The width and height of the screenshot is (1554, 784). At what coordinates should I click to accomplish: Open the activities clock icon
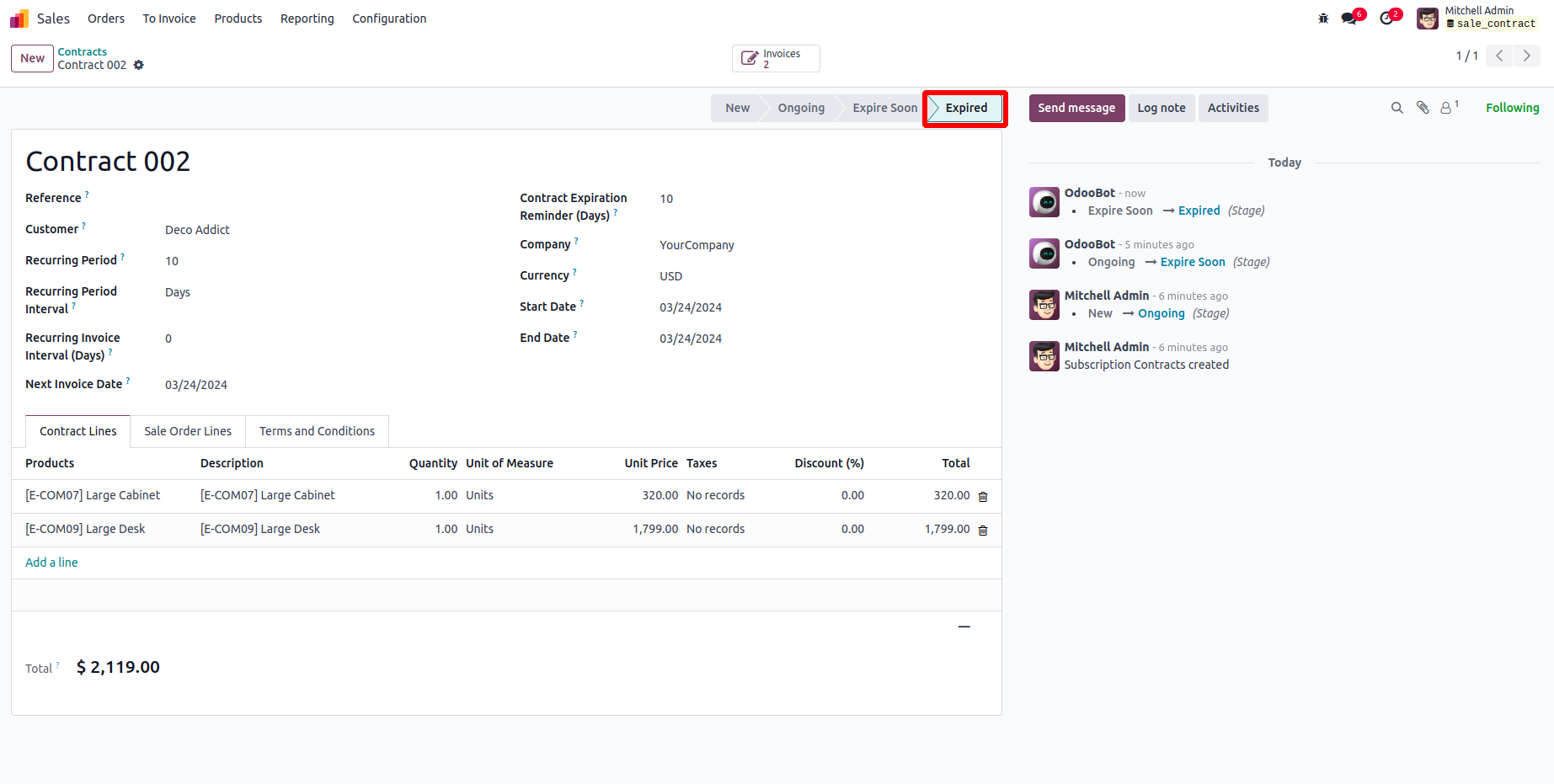[1386, 19]
